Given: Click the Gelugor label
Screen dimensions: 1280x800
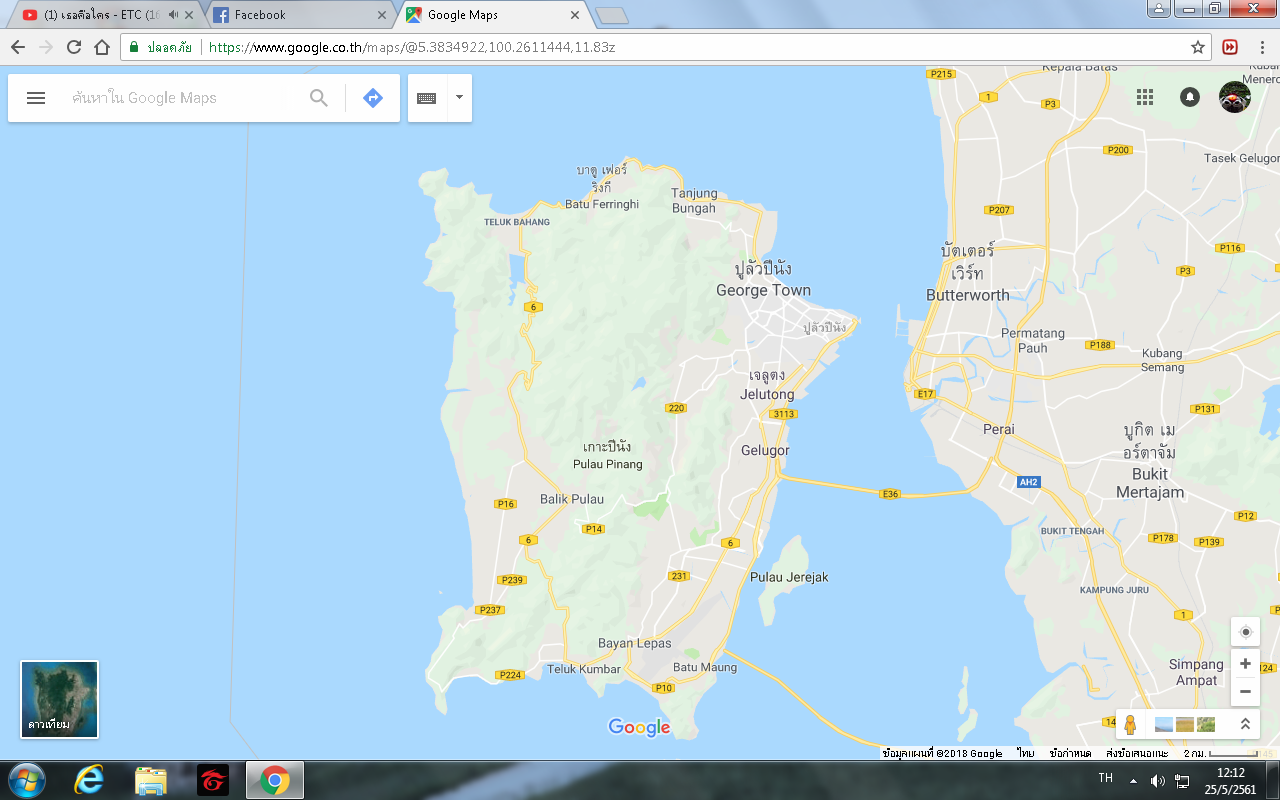Looking at the screenshot, I should (x=765, y=450).
